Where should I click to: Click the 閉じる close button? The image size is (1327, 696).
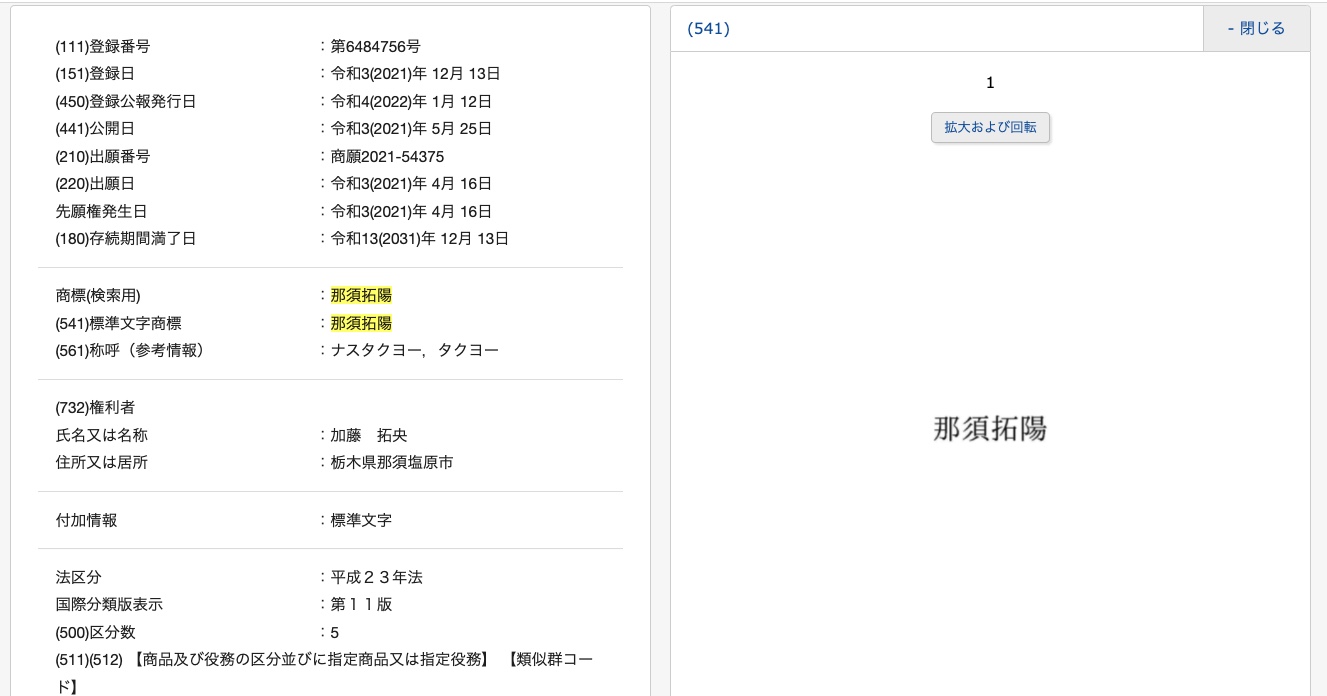pos(1256,29)
